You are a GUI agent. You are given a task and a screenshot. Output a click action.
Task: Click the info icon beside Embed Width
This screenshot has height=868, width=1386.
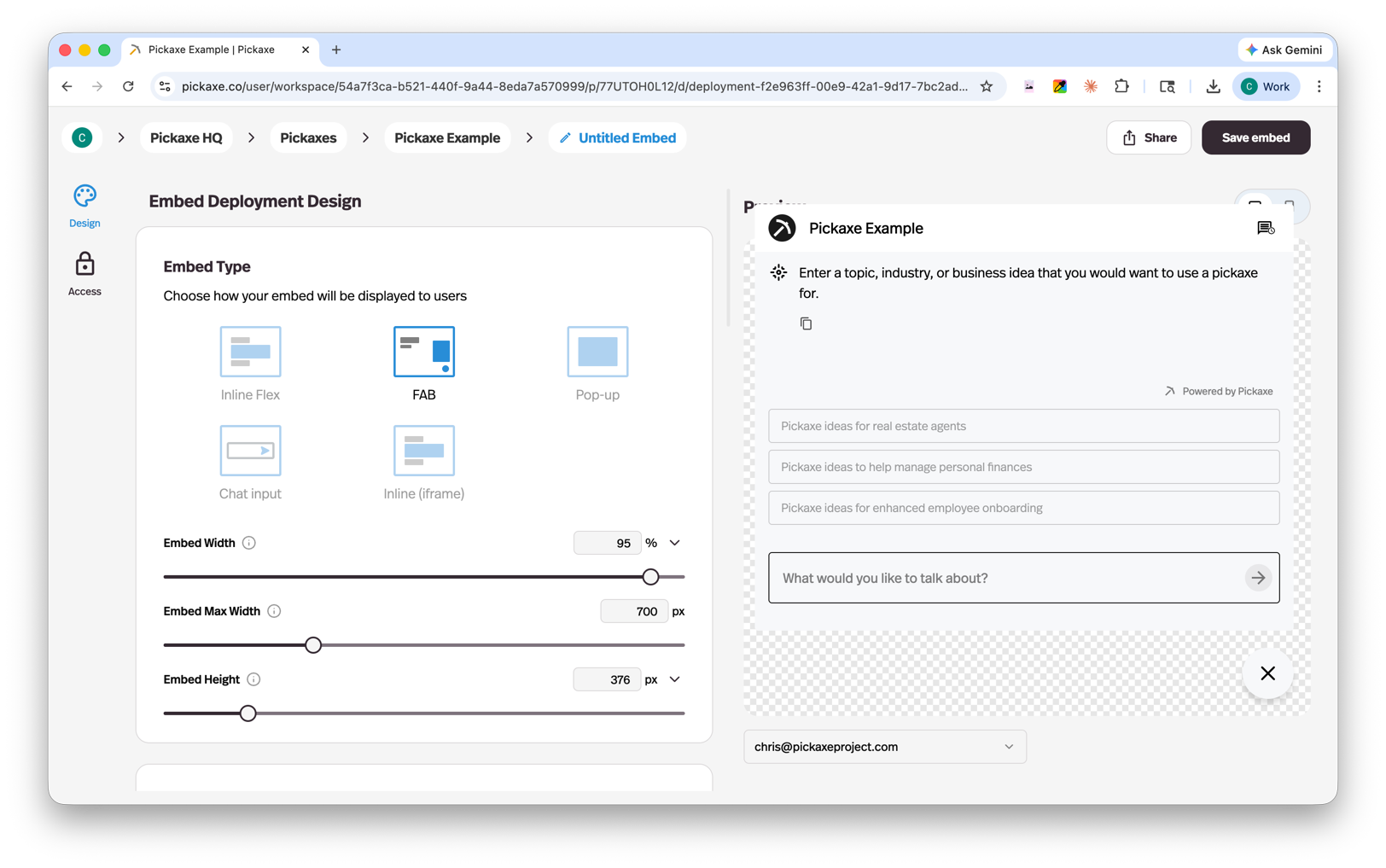coord(248,543)
